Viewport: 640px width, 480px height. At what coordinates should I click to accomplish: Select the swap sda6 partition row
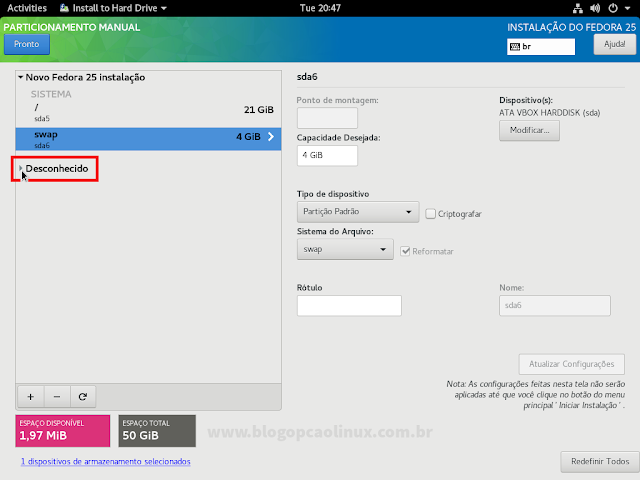148,139
